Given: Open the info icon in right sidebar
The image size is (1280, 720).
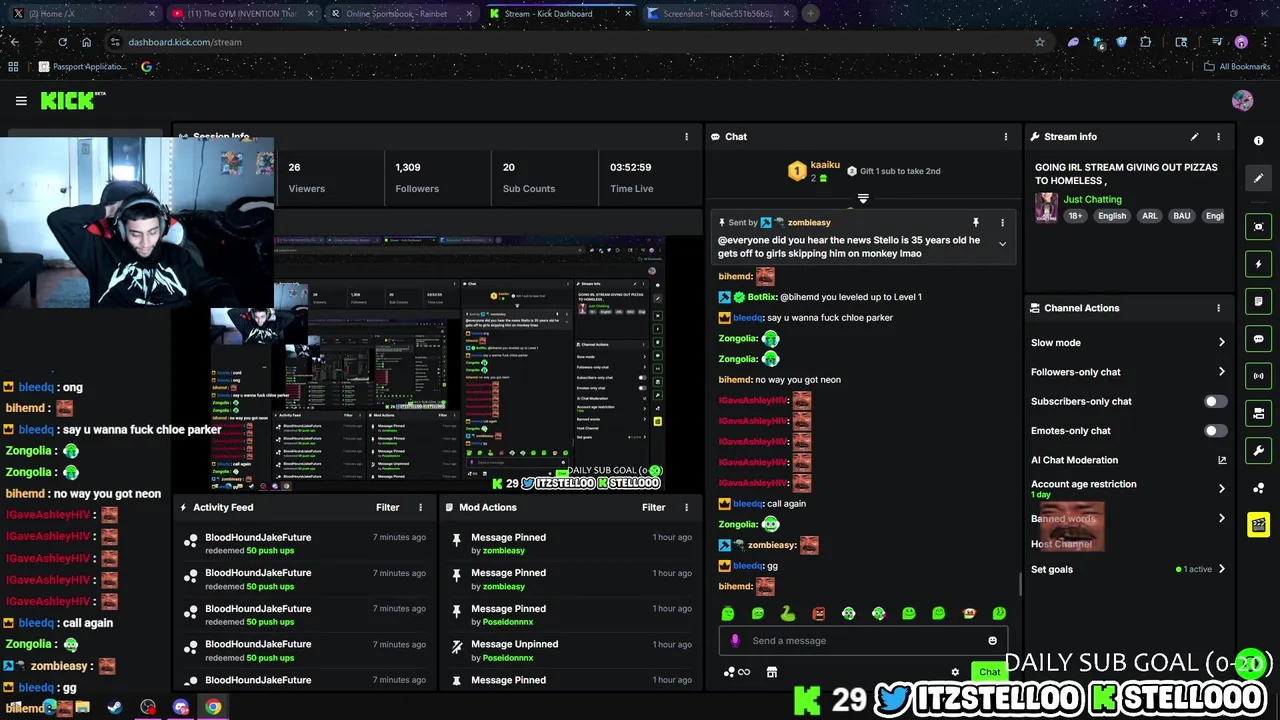Looking at the screenshot, I should (x=1258, y=141).
